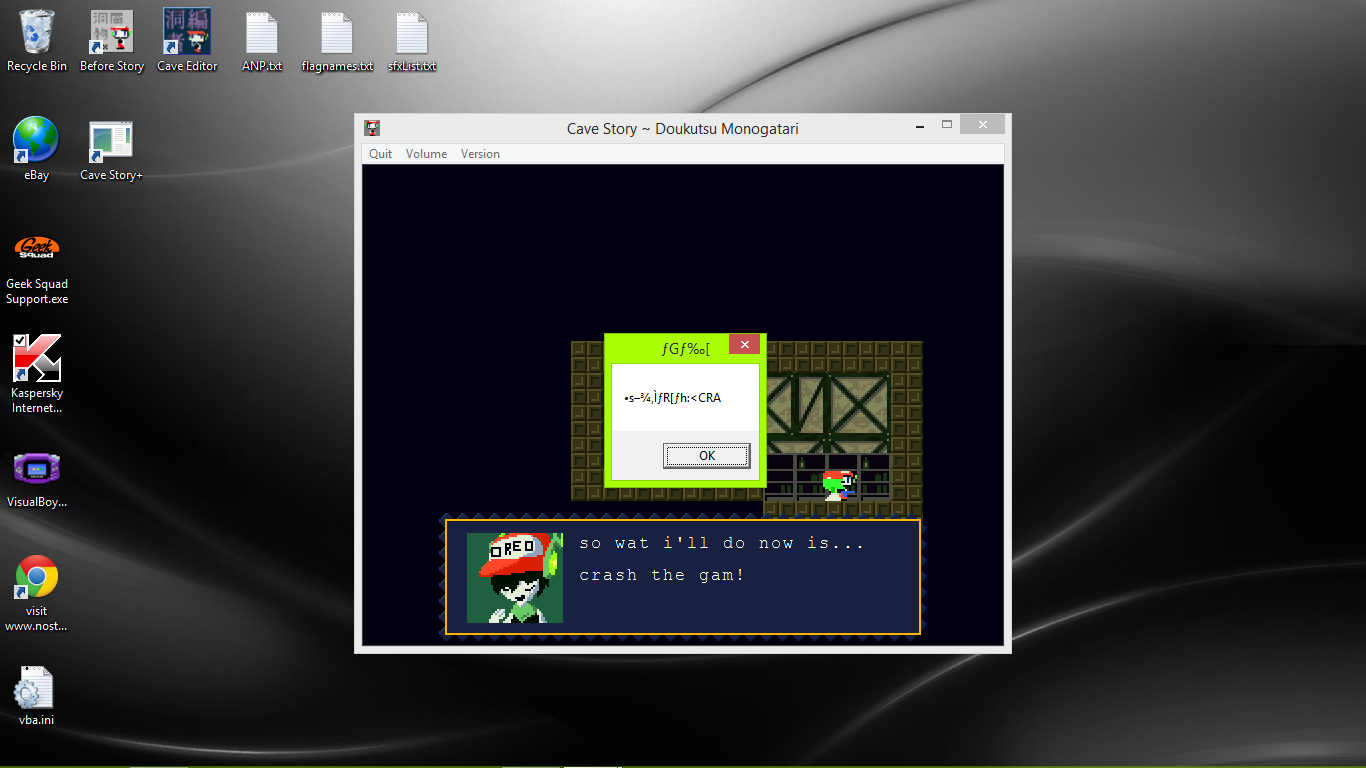Close the green error dialog
This screenshot has height=768, width=1366.
click(744, 344)
